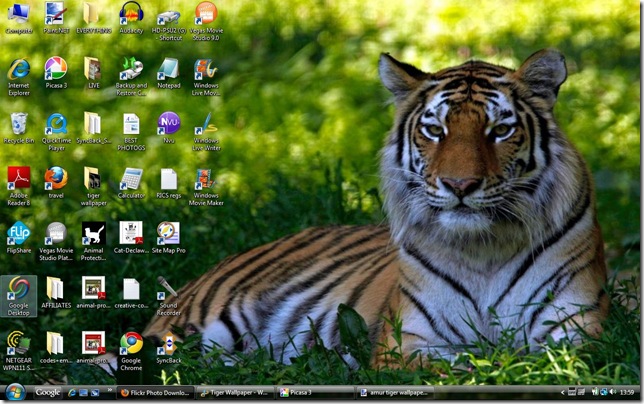Launch the Nvu editor
This screenshot has width=644, height=404.
pyautogui.click(x=169, y=128)
